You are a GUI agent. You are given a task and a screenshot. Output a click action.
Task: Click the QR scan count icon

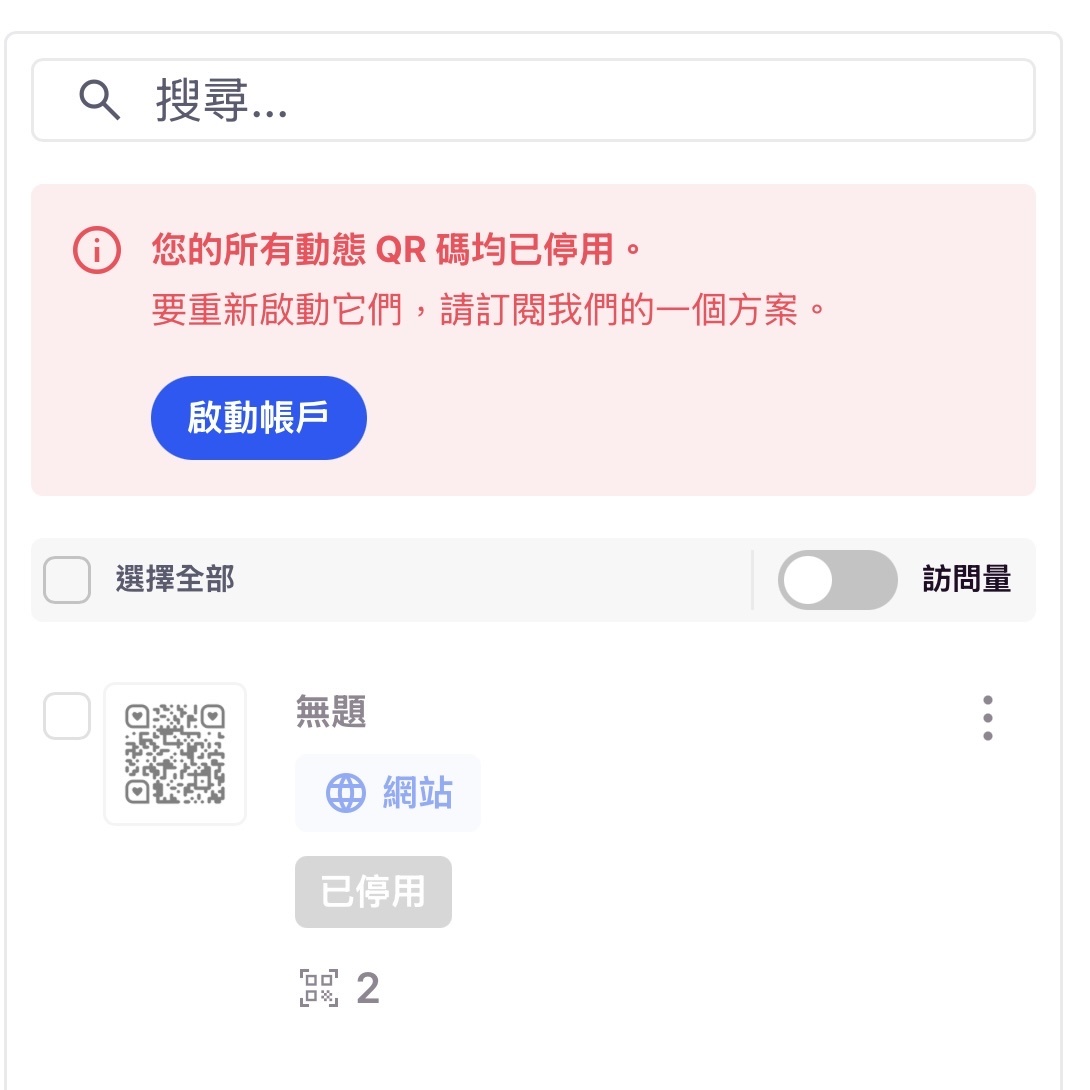(319, 988)
